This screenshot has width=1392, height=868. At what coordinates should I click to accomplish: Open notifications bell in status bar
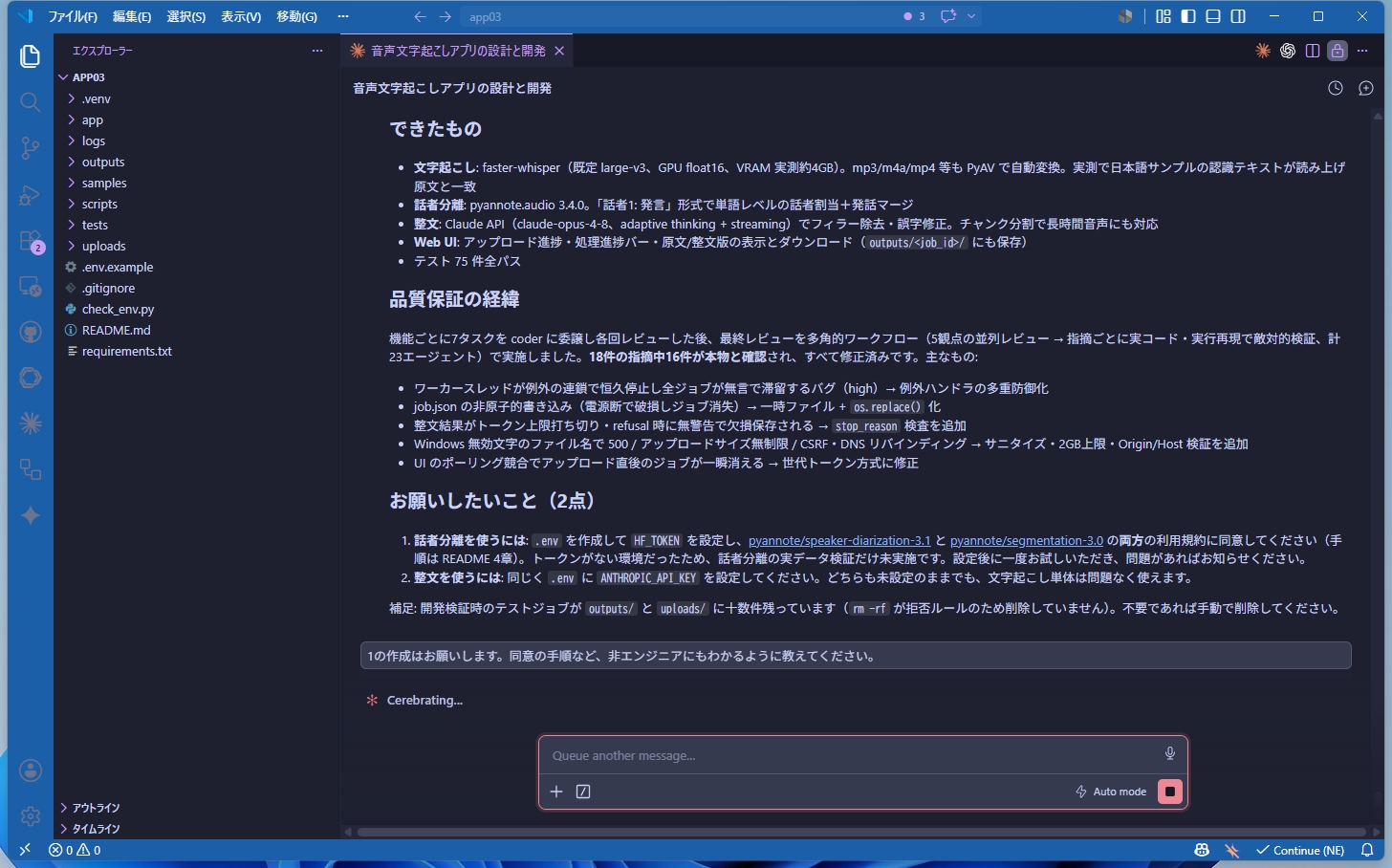pos(1367,850)
